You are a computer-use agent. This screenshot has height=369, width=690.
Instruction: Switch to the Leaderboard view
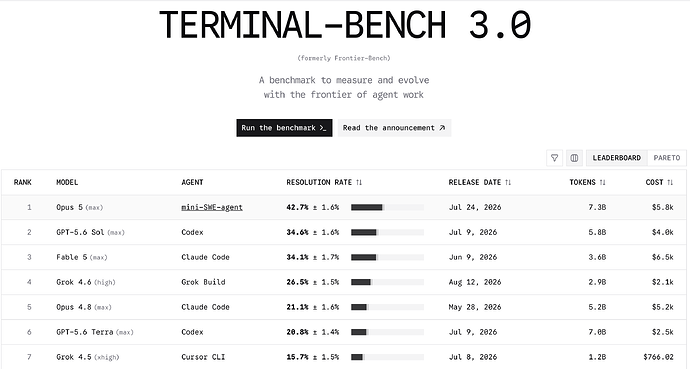[x=617, y=158]
